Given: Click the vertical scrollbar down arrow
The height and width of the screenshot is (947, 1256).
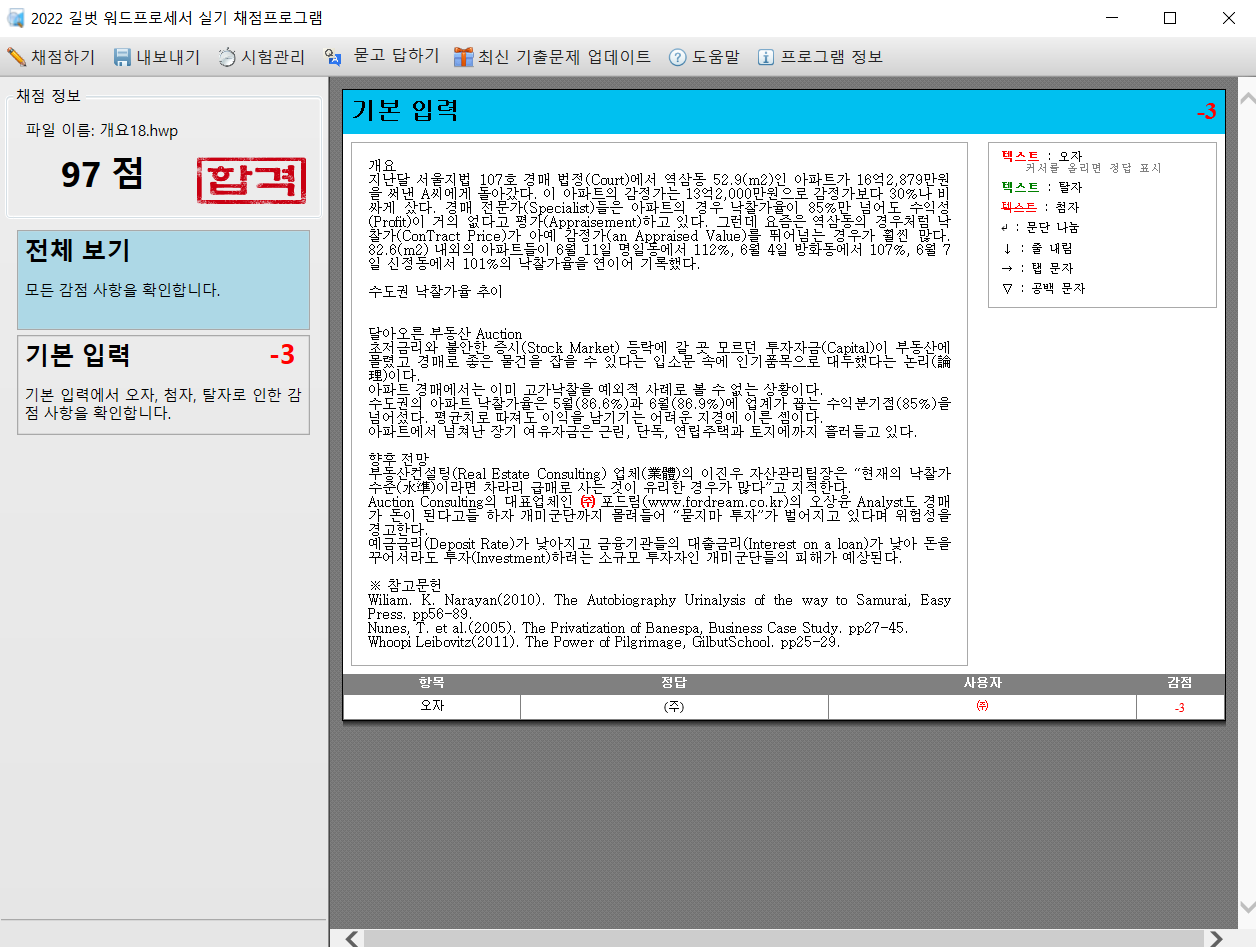Looking at the screenshot, I should pyautogui.click(x=1246, y=906).
